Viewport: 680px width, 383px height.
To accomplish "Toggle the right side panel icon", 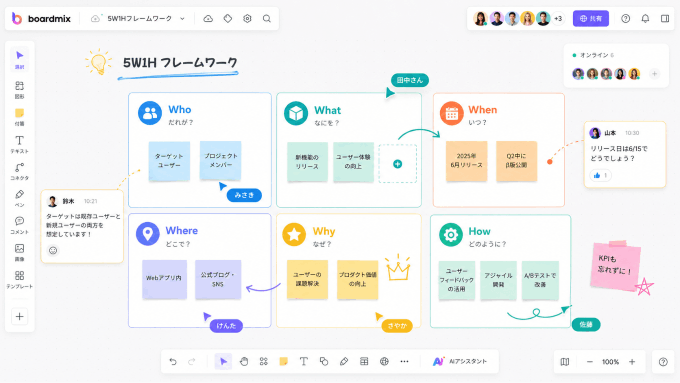I will click(x=665, y=19).
